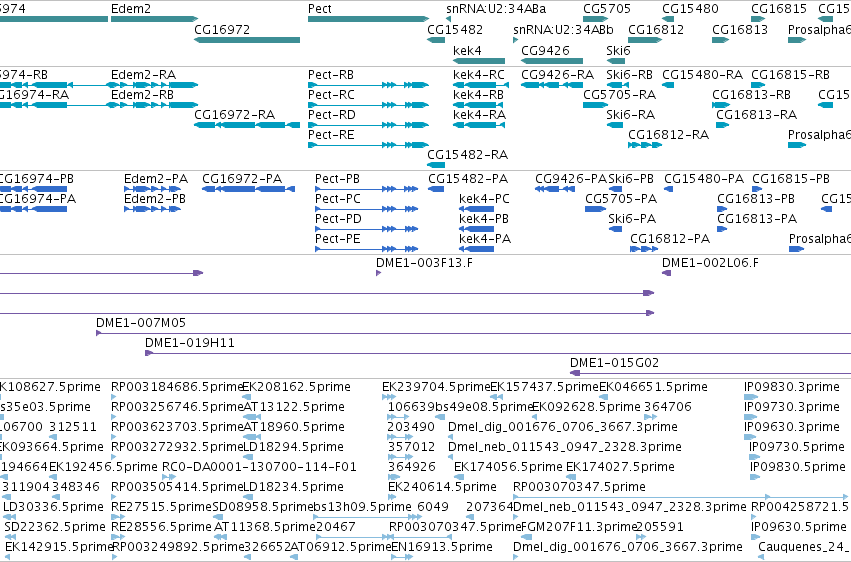851x562 pixels.
Task: Select the FGM207F11.3prime EST
Action: click(524, 537)
